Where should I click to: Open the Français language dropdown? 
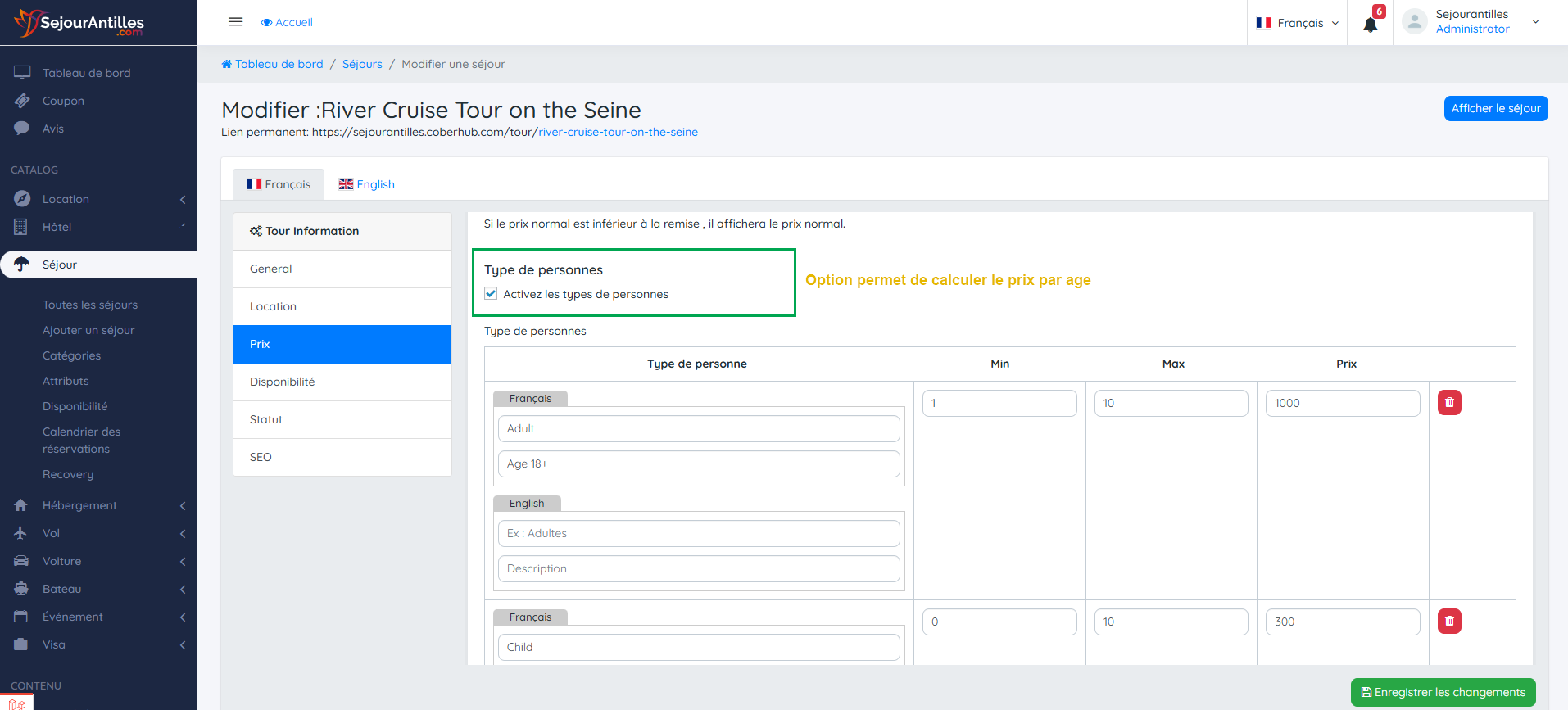pos(1298,23)
